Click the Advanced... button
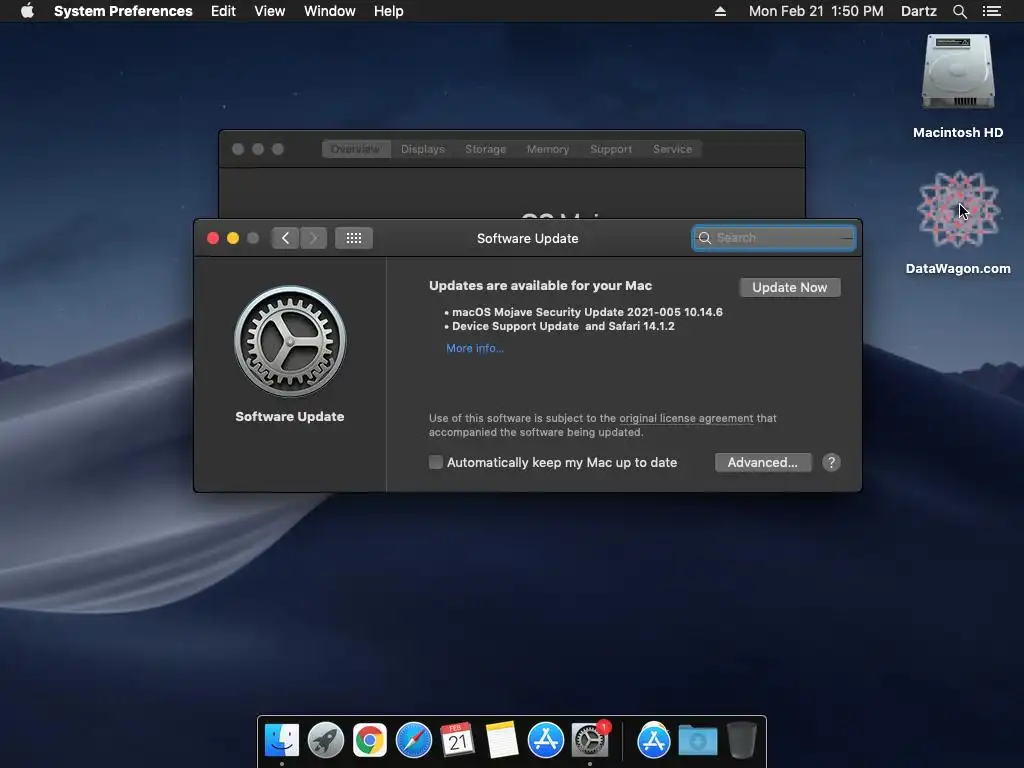 (x=763, y=462)
